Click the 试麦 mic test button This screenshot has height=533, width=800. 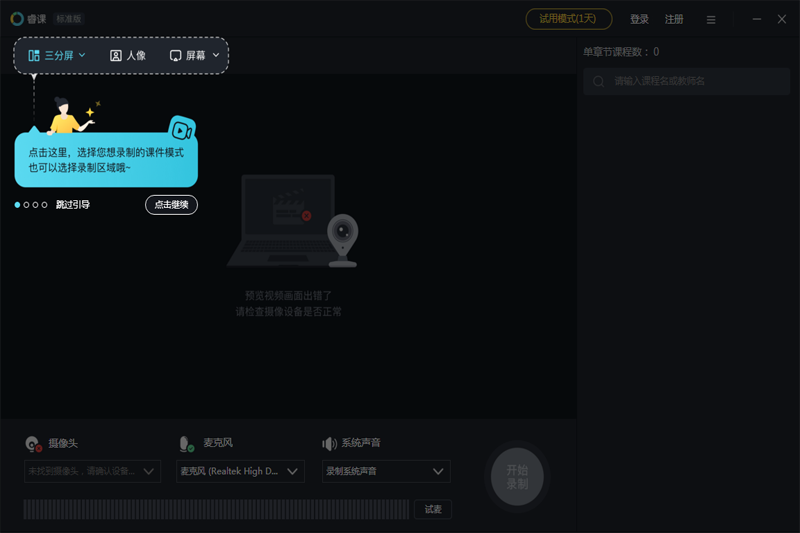pos(432,510)
